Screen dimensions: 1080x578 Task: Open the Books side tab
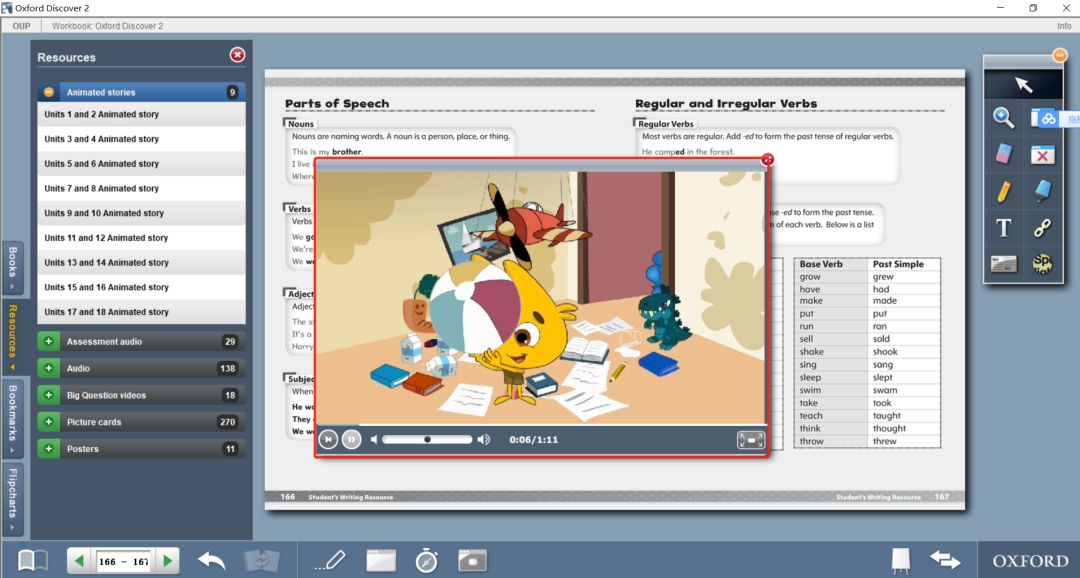pyautogui.click(x=12, y=268)
